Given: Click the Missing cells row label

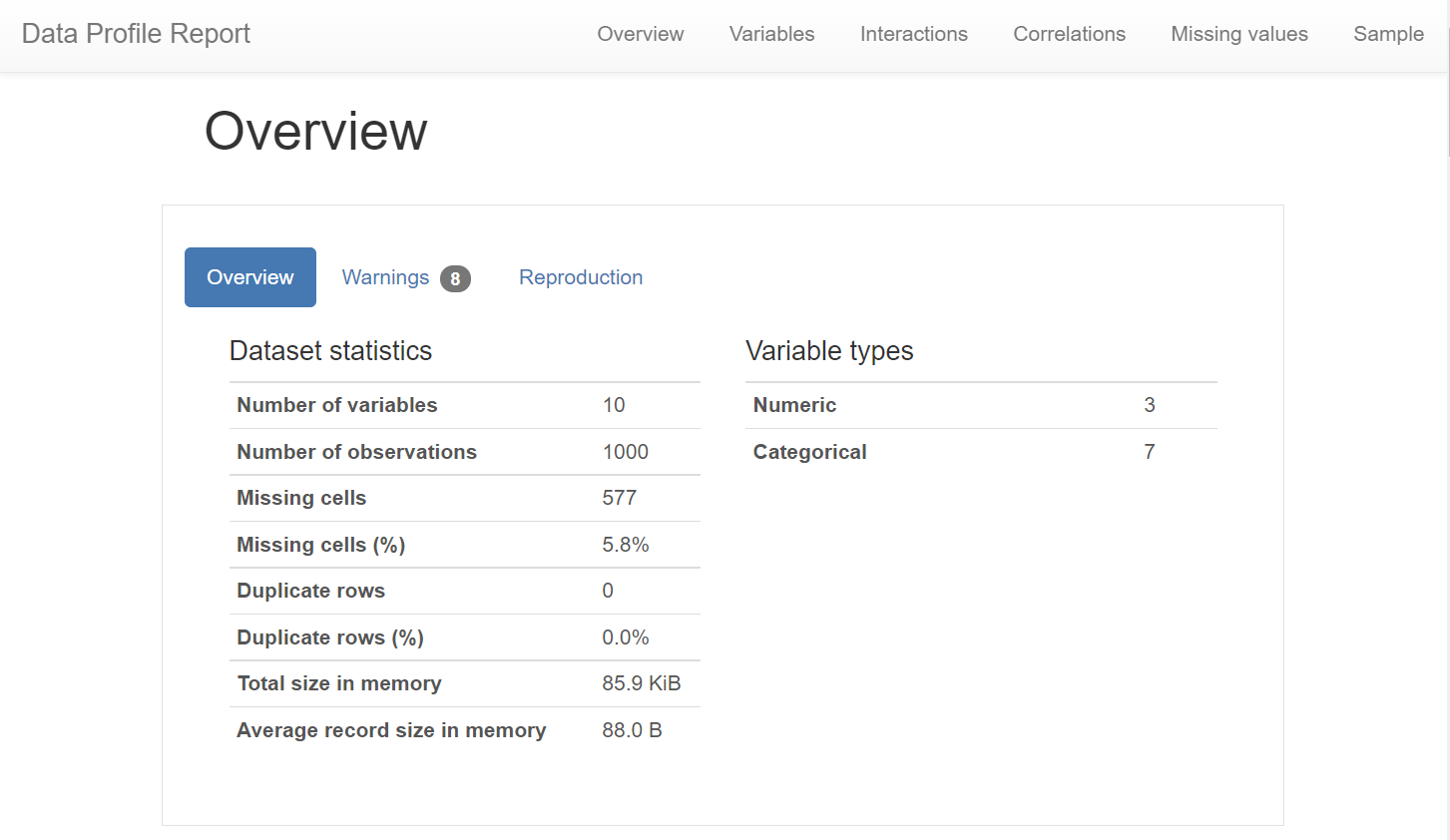Looking at the screenshot, I should click(301, 498).
